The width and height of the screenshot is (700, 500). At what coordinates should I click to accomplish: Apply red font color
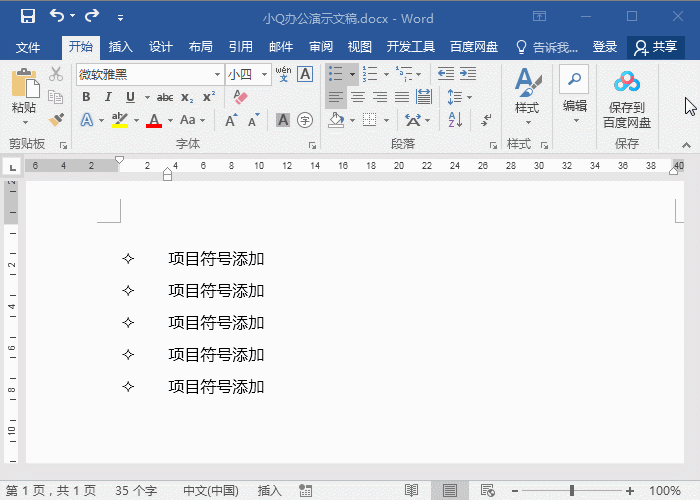pyautogui.click(x=154, y=120)
